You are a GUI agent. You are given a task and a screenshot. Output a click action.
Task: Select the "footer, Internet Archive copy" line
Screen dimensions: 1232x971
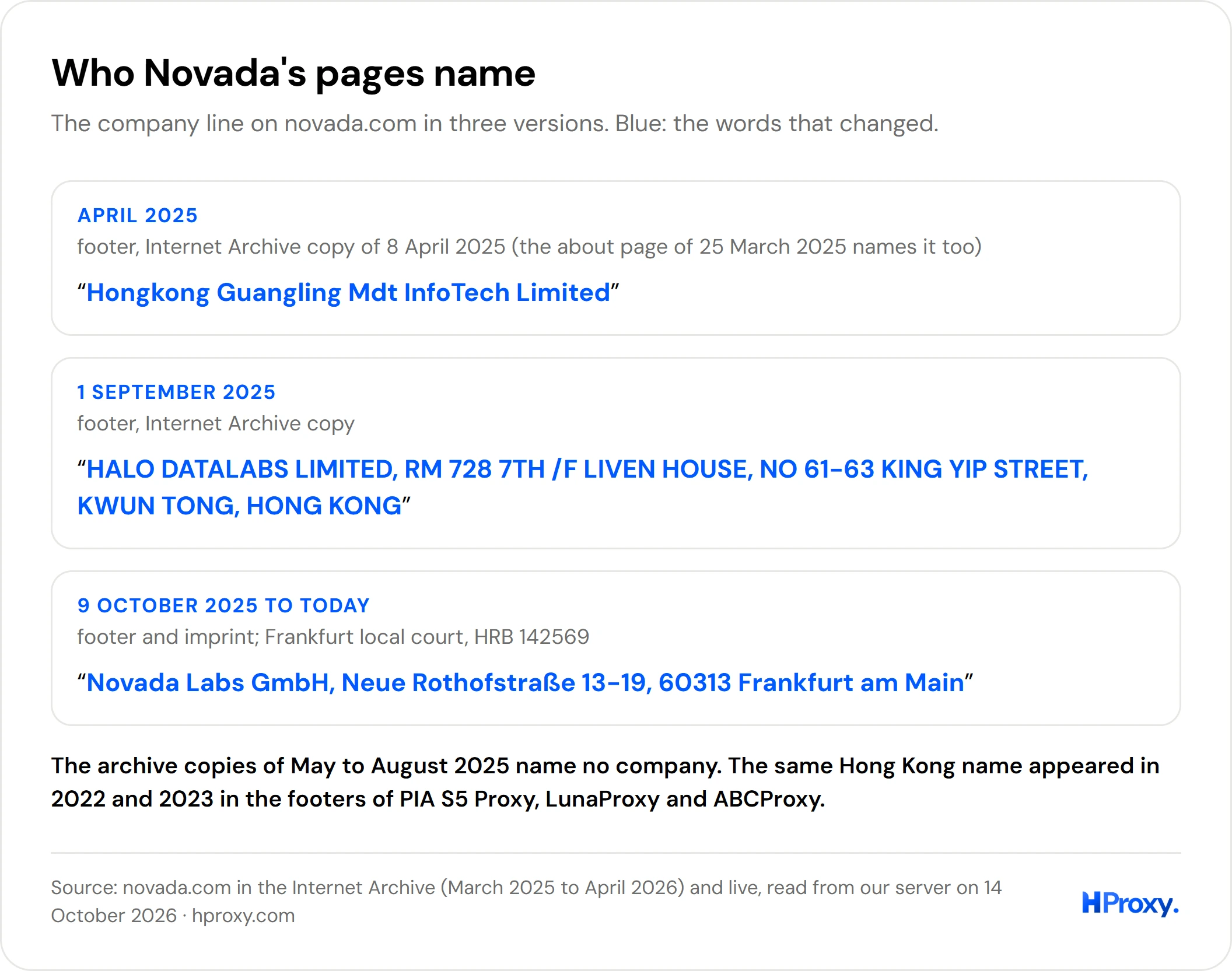click(216, 423)
